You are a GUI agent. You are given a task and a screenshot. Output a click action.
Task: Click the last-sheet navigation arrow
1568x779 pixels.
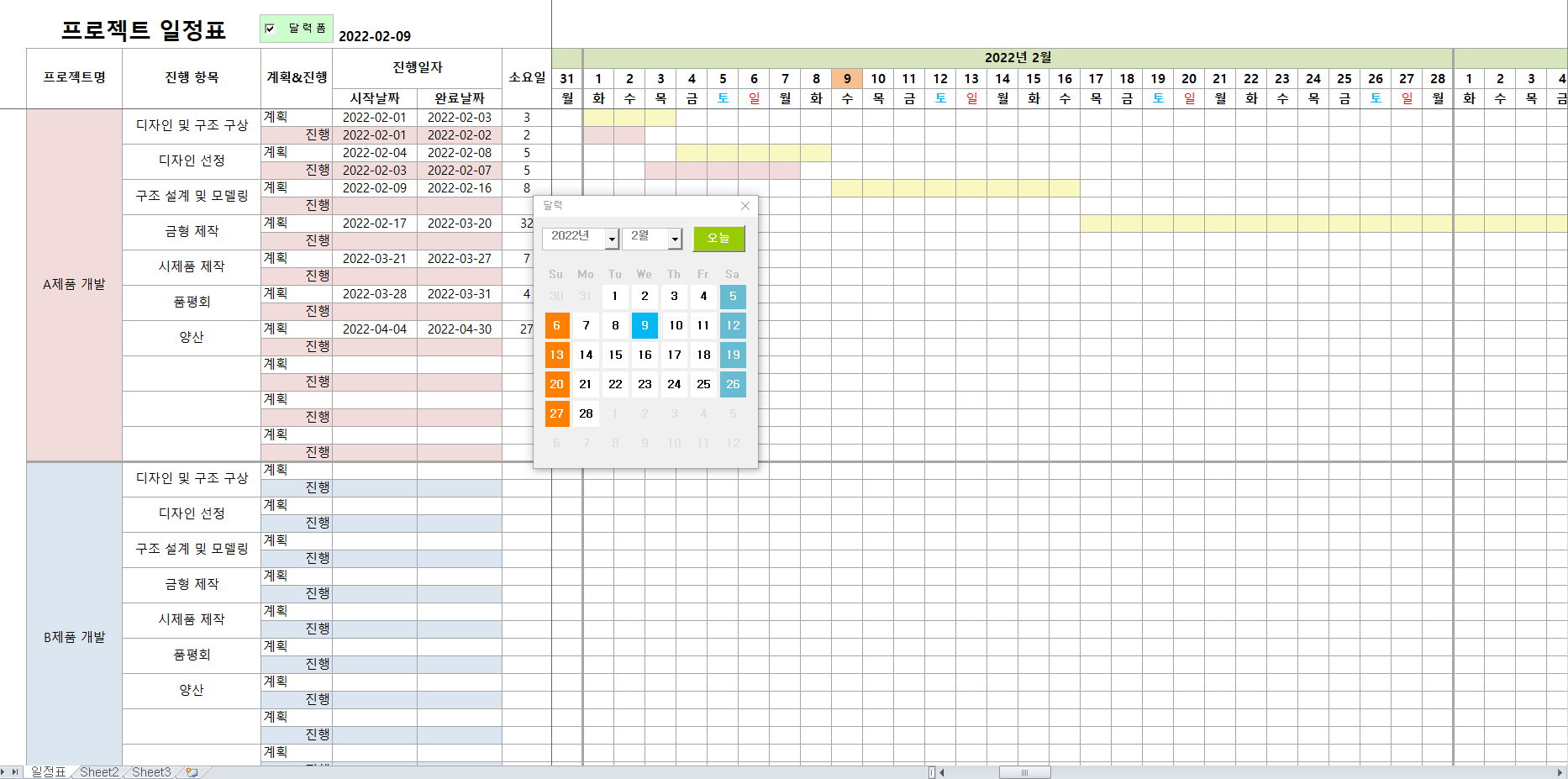(15, 772)
